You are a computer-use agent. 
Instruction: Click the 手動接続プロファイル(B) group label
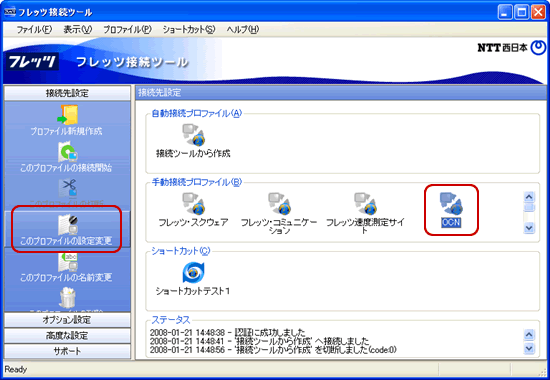click(x=197, y=182)
